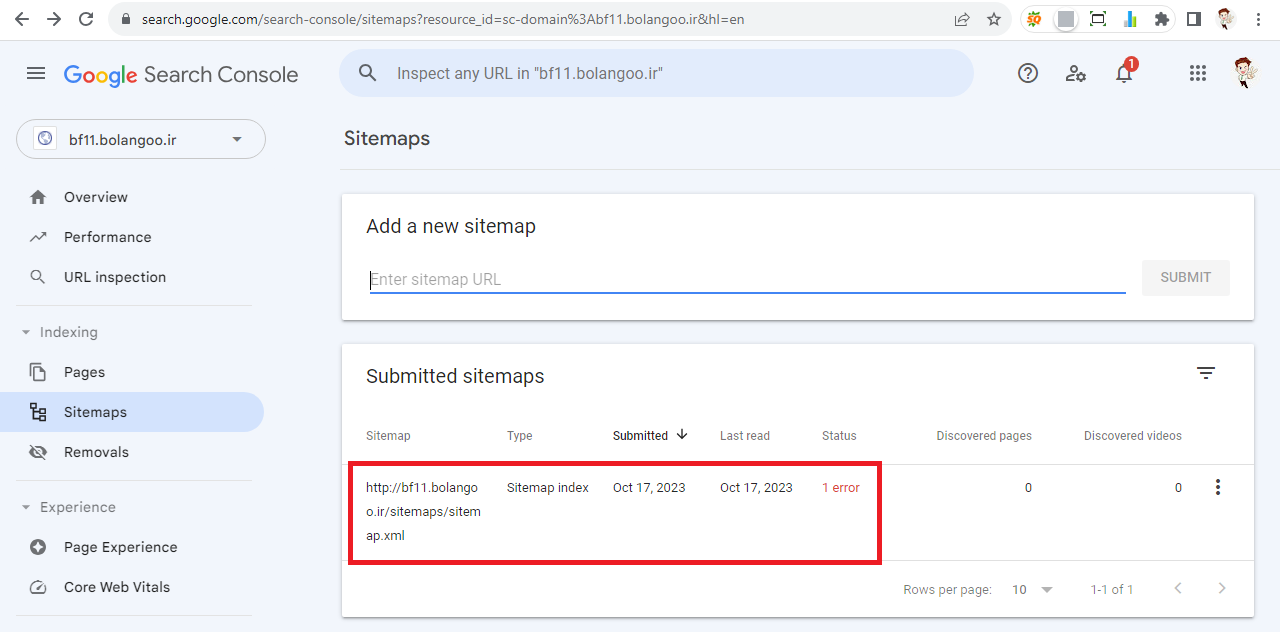Open the screen capture extension icon

1098,19
